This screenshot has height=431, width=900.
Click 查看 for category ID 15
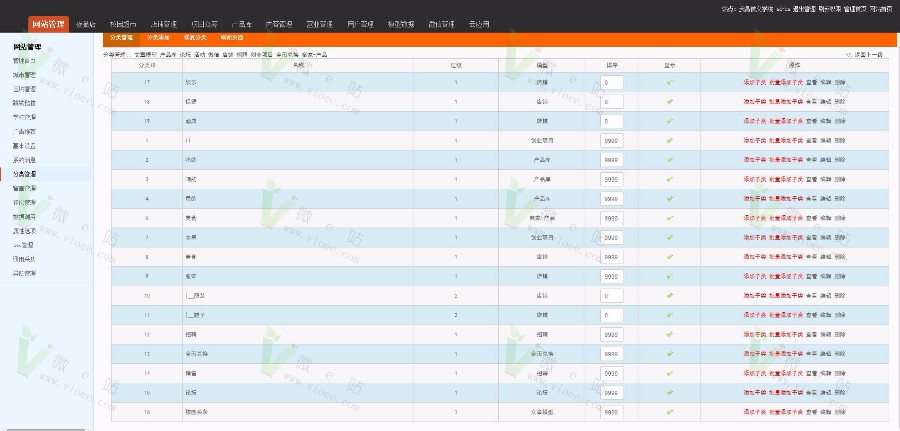click(811, 393)
